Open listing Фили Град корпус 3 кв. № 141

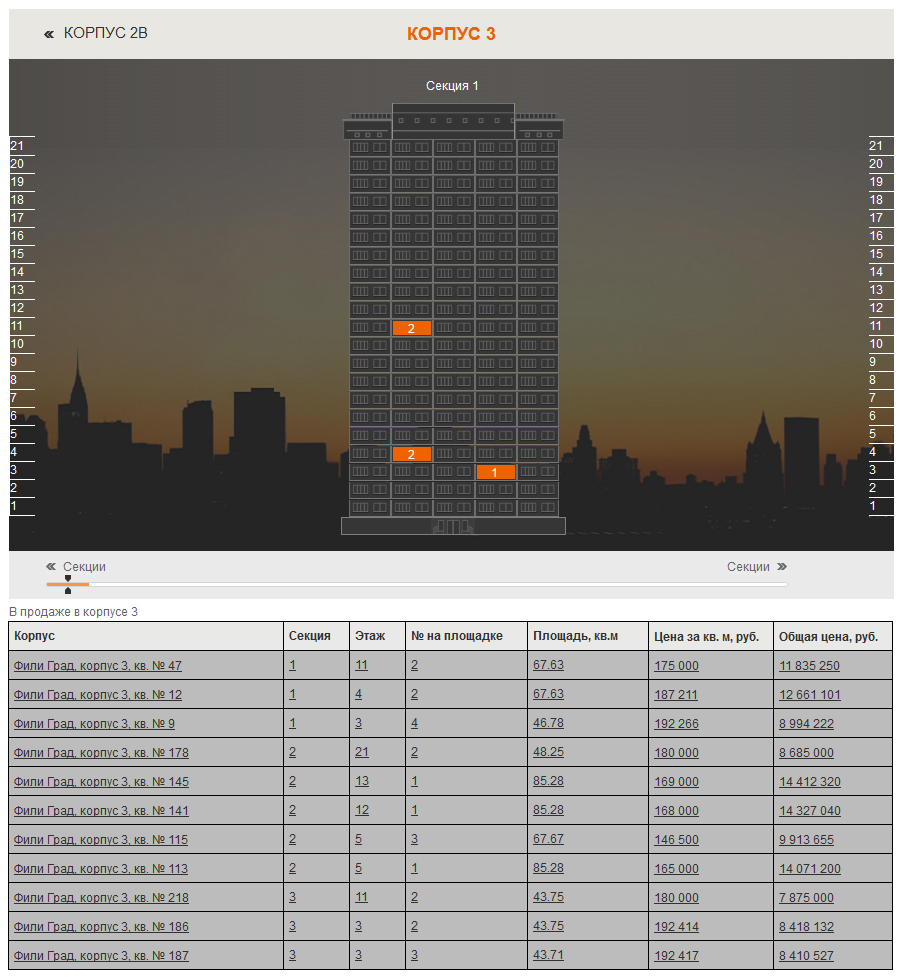(101, 811)
